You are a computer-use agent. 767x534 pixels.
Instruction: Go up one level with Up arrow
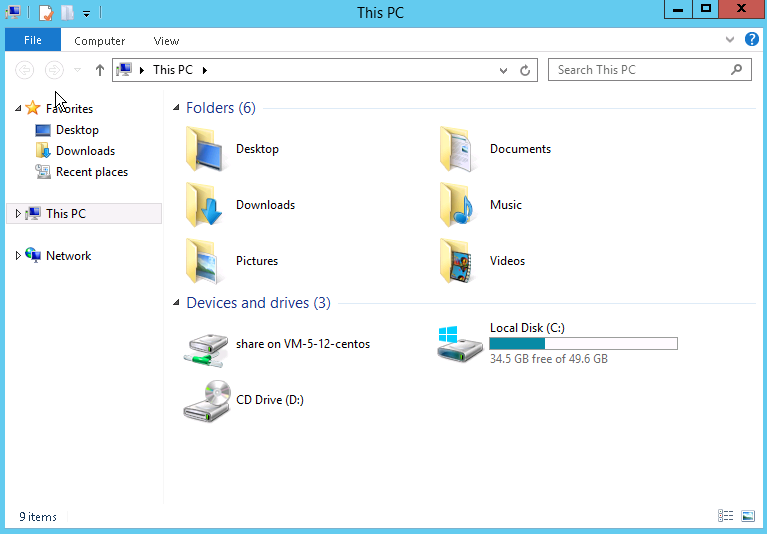(x=100, y=70)
